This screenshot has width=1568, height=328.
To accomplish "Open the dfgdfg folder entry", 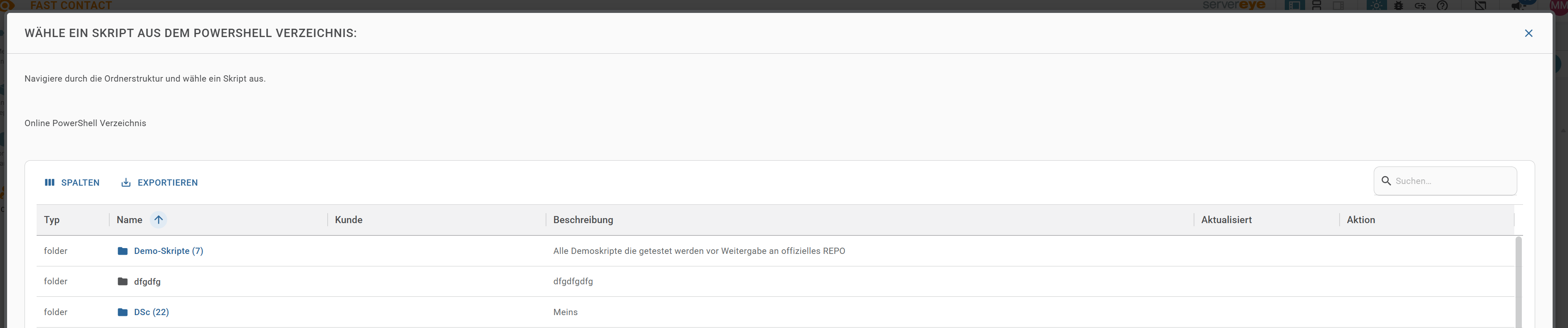I will click(x=147, y=281).
